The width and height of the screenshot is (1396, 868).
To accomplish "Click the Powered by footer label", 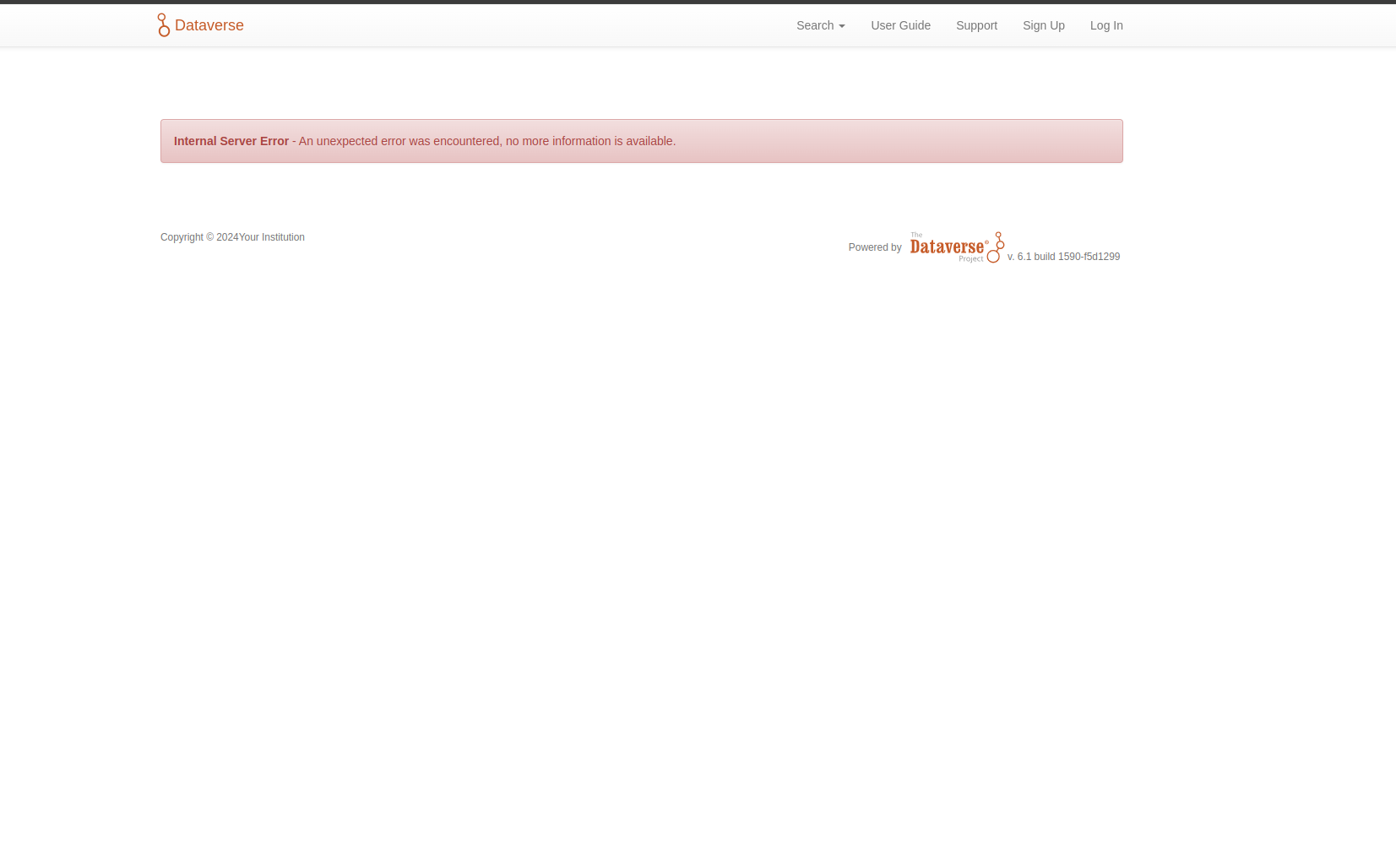I will point(874,247).
